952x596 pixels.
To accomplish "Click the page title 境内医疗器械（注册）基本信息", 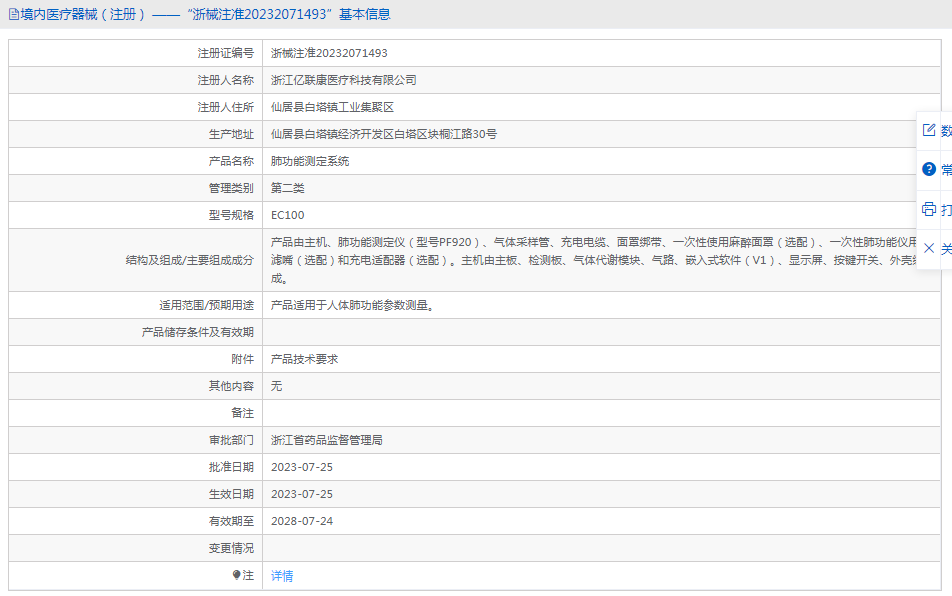I will pyautogui.click(x=205, y=14).
